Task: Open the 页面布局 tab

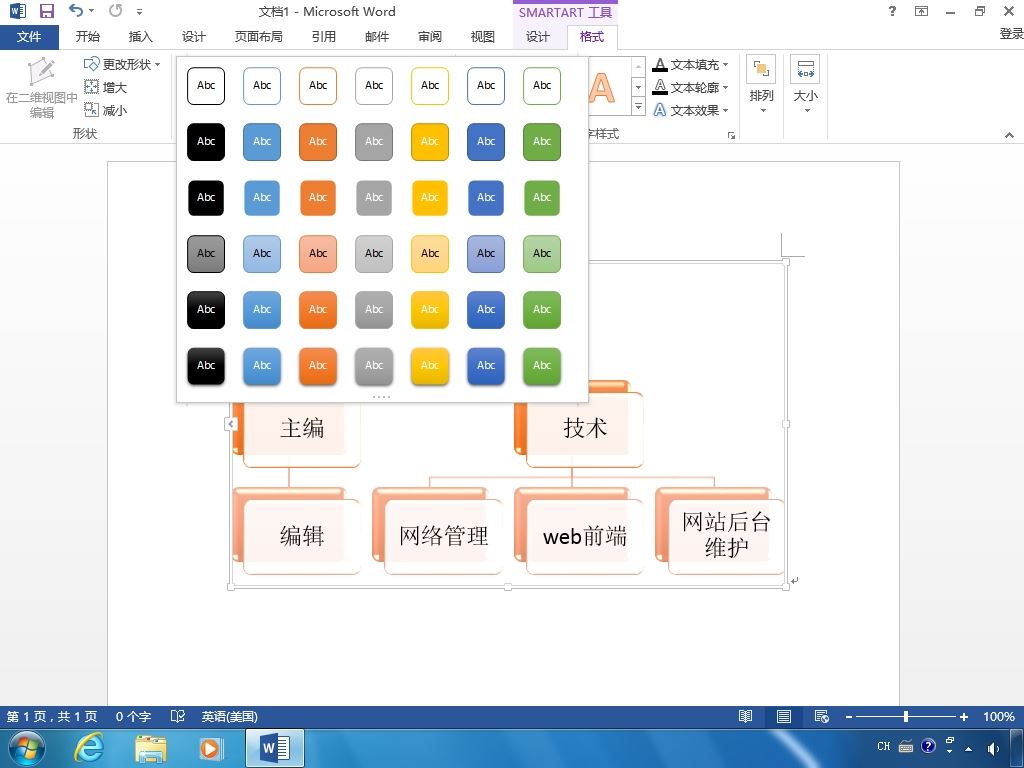Action: pyautogui.click(x=259, y=37)
